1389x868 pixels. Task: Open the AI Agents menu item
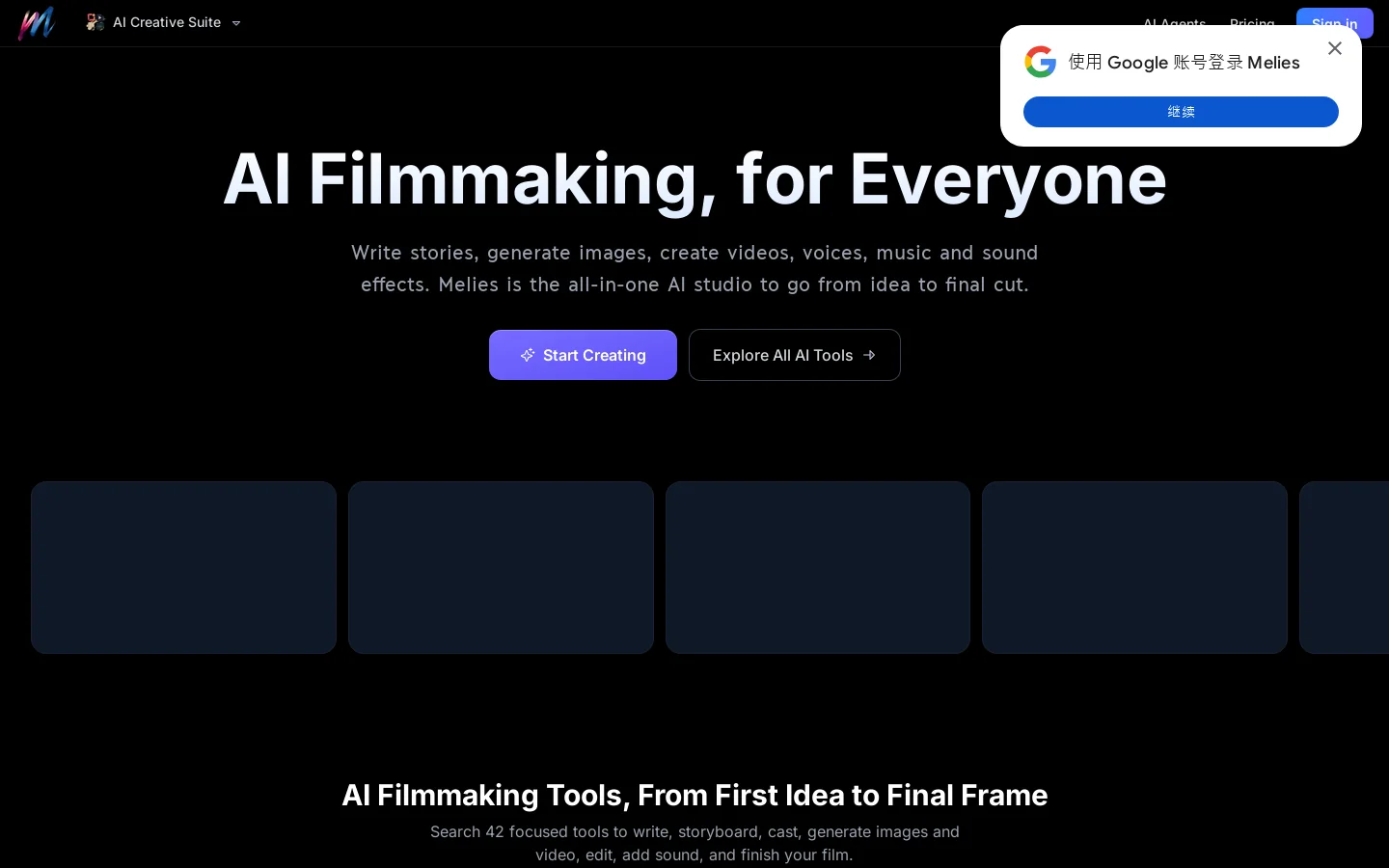pos(1174,23)
